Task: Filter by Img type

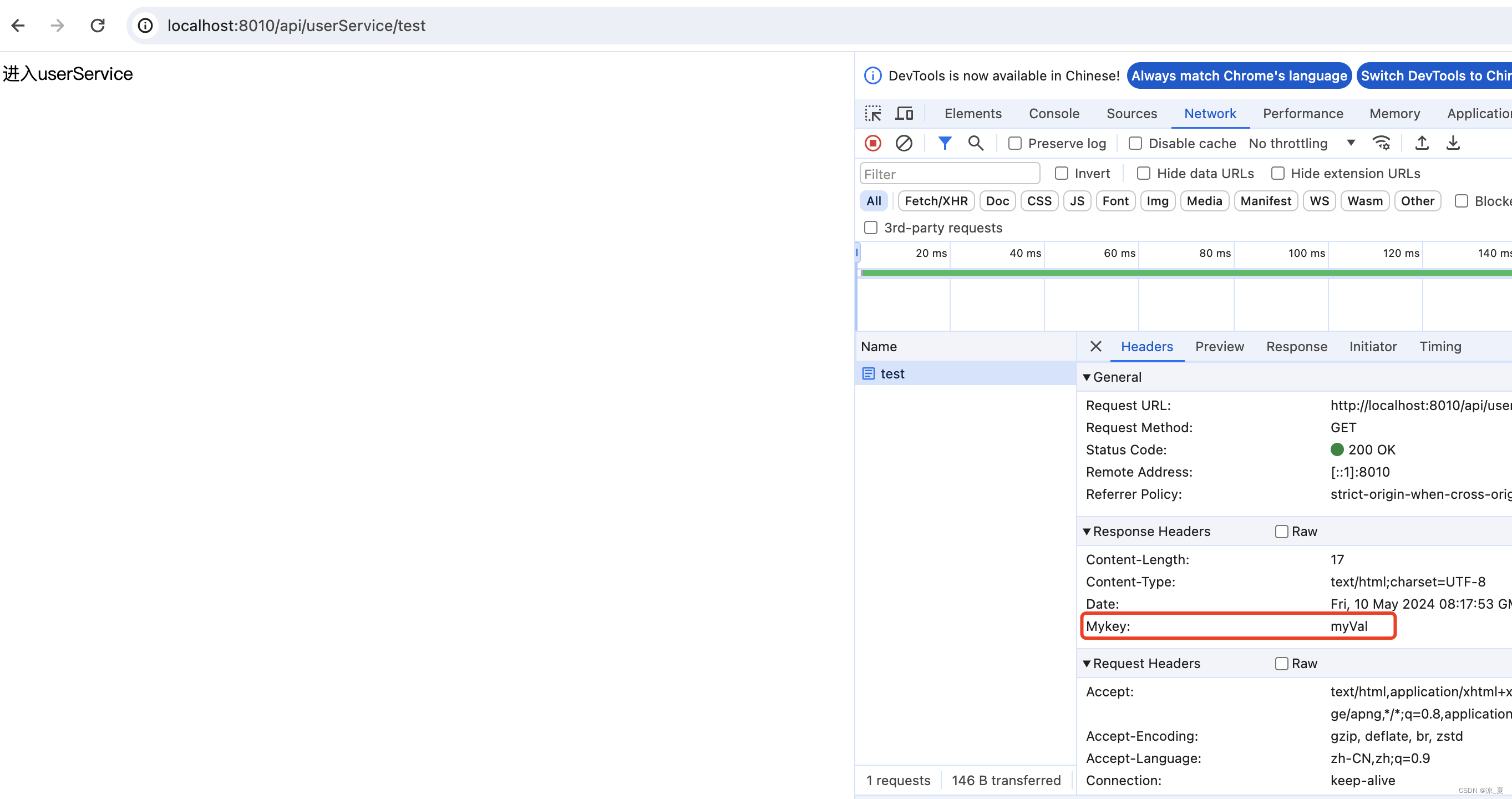Action: coord(1158,201)
